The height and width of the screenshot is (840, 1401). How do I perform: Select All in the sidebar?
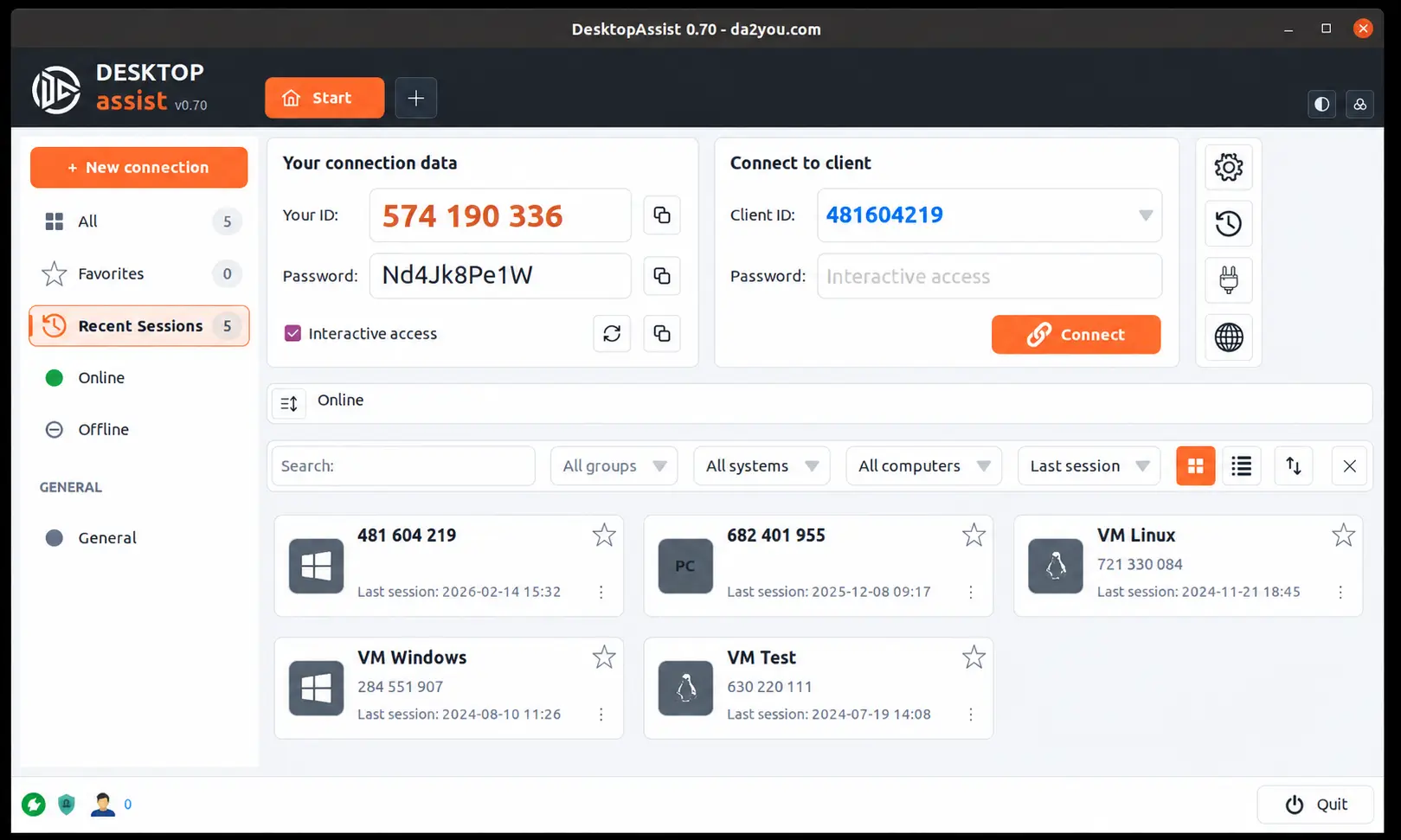click(x=139, y=222)
